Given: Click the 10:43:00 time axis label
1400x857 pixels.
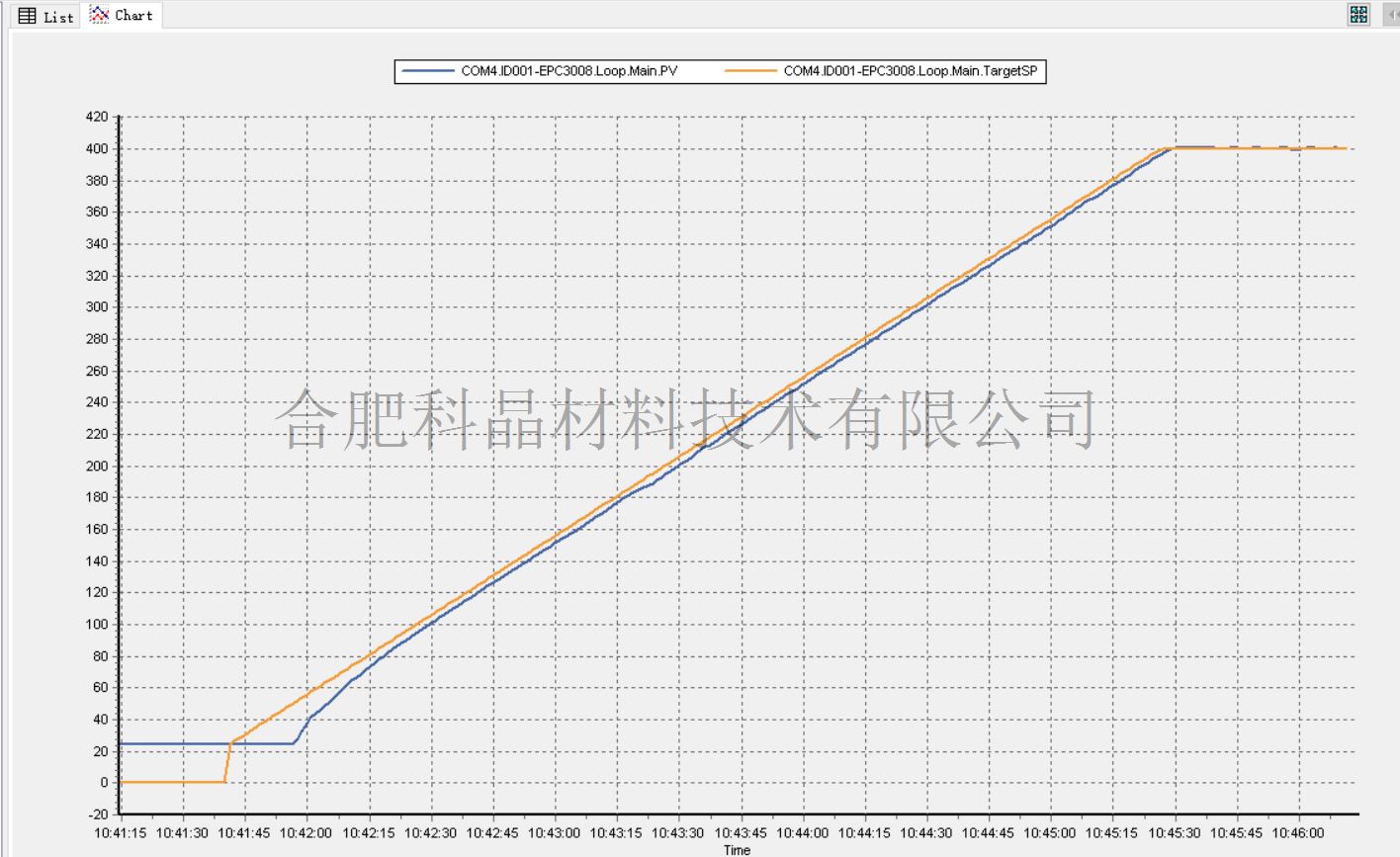Looking at the screenshot, I should [x=555, y=833].
